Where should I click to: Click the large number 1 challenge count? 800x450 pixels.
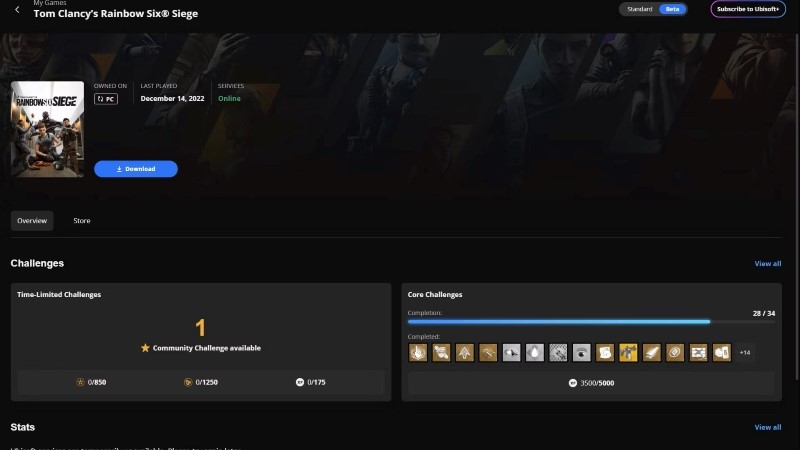tap(201, 328)
